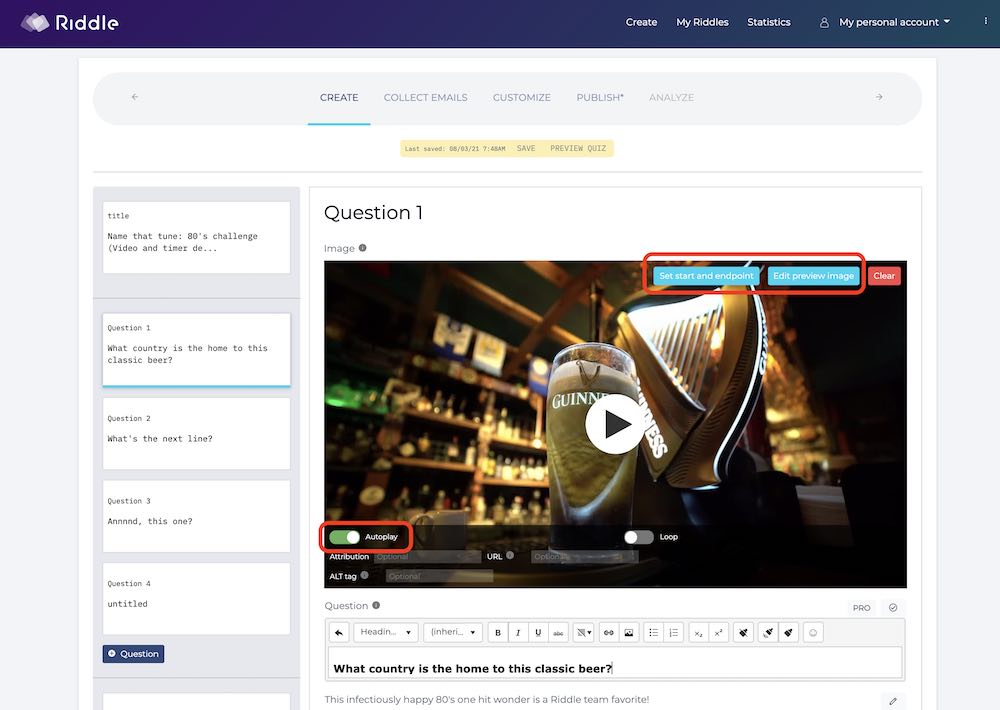Screen dimensions: 1000x710
Task: Turn off the Autoplay toggle
Action: tap(344, 537)
